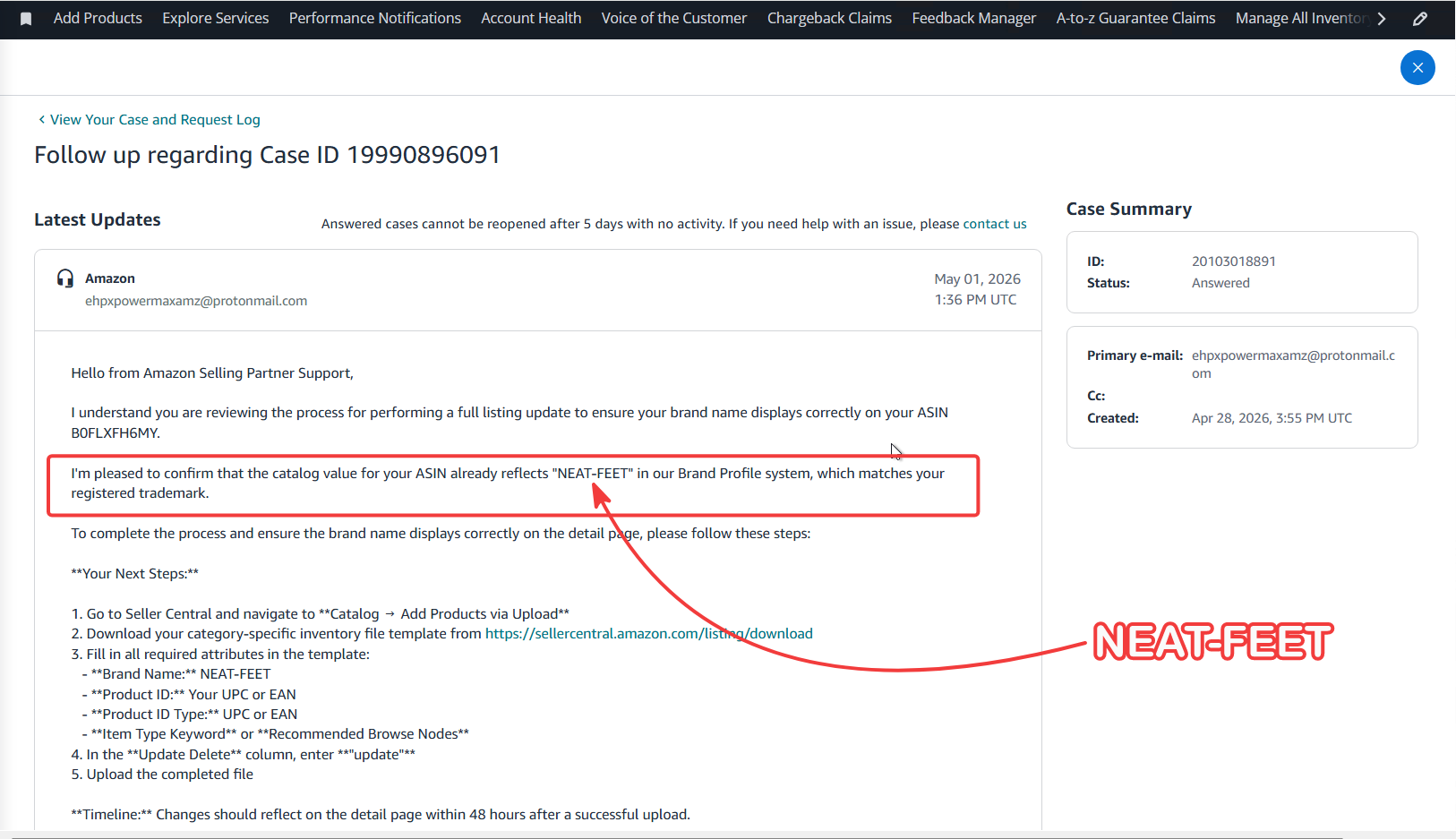The image size is (1456, 839).
Task: Click the Latest Updates heading
Action: tap(98, 220)
